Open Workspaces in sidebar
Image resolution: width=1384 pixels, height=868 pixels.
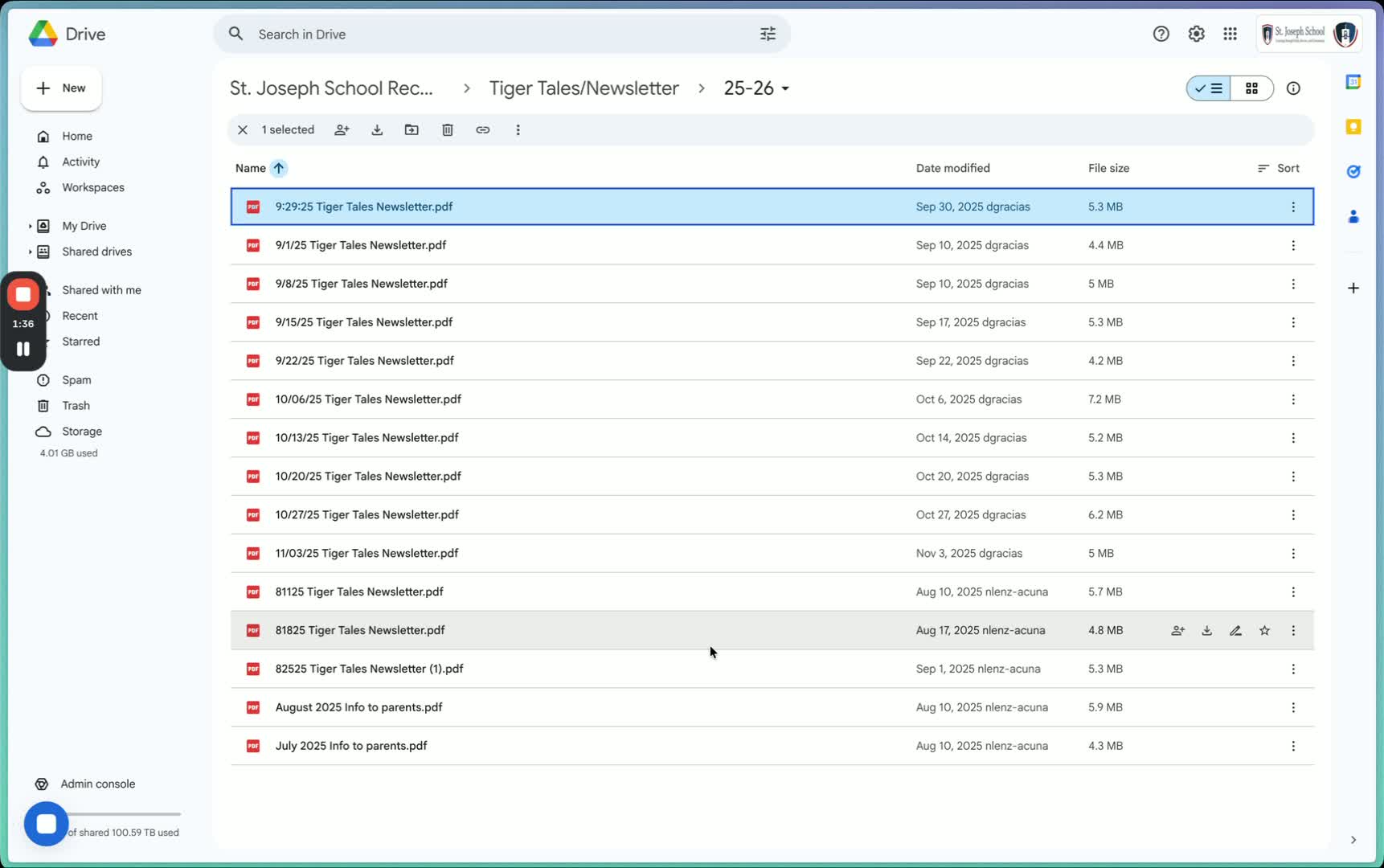(x=92, y=187)
